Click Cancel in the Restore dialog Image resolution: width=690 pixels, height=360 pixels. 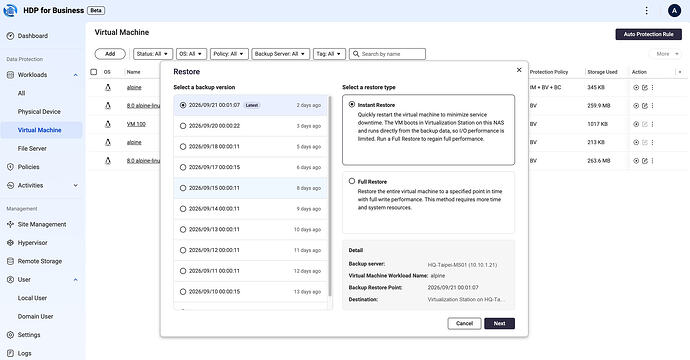click(464, 323)
